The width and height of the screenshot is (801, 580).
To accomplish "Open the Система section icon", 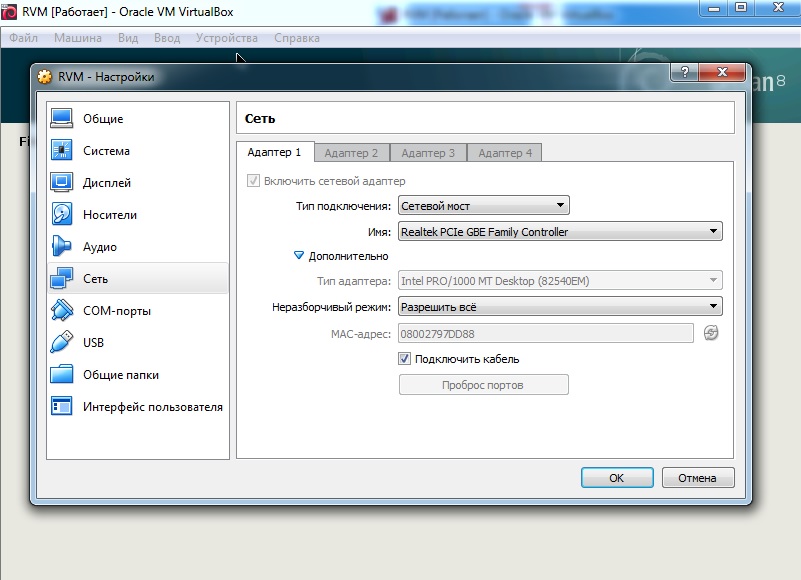I will coord(62,151).
